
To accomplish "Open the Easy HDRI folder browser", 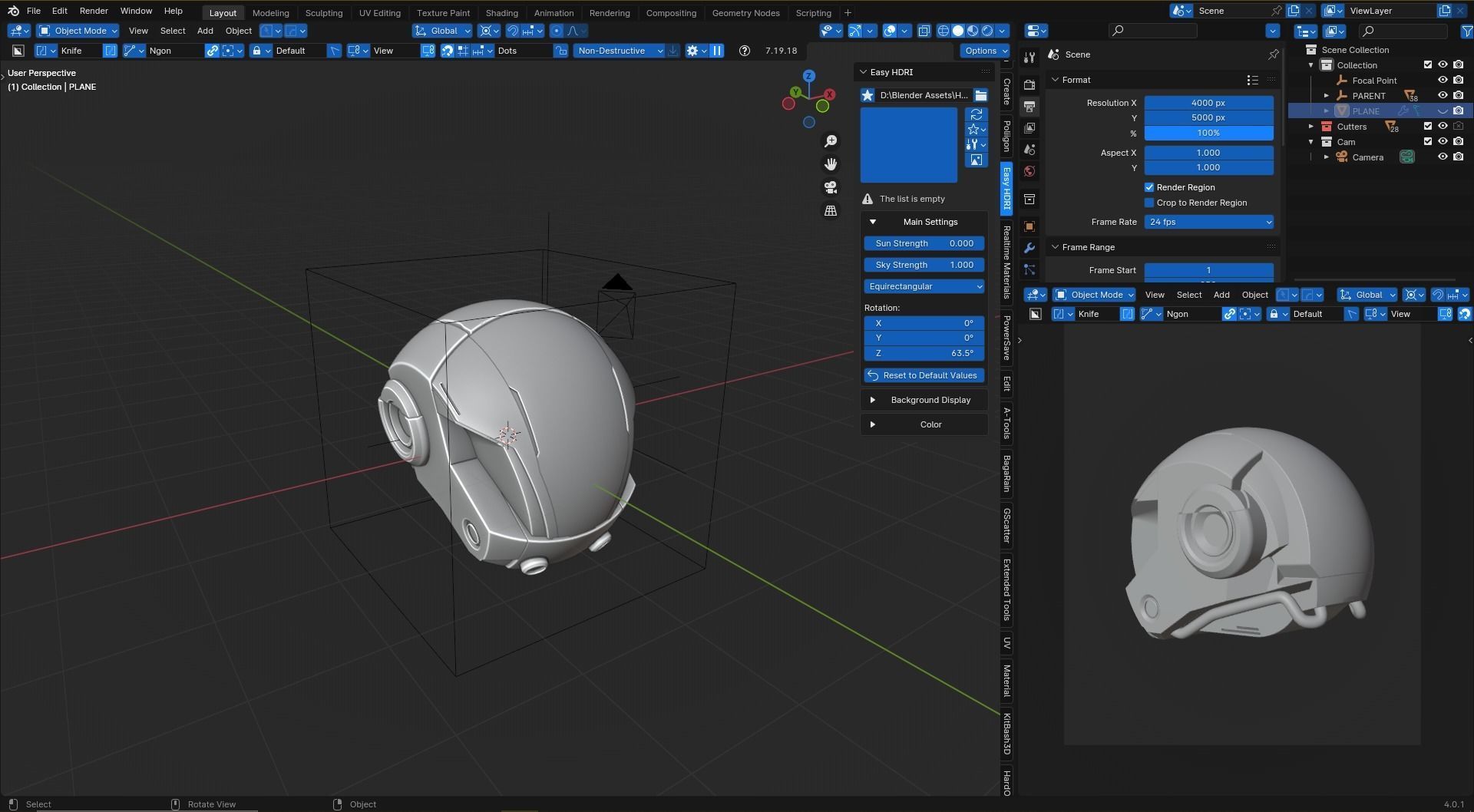I will [x=981, y=95].
